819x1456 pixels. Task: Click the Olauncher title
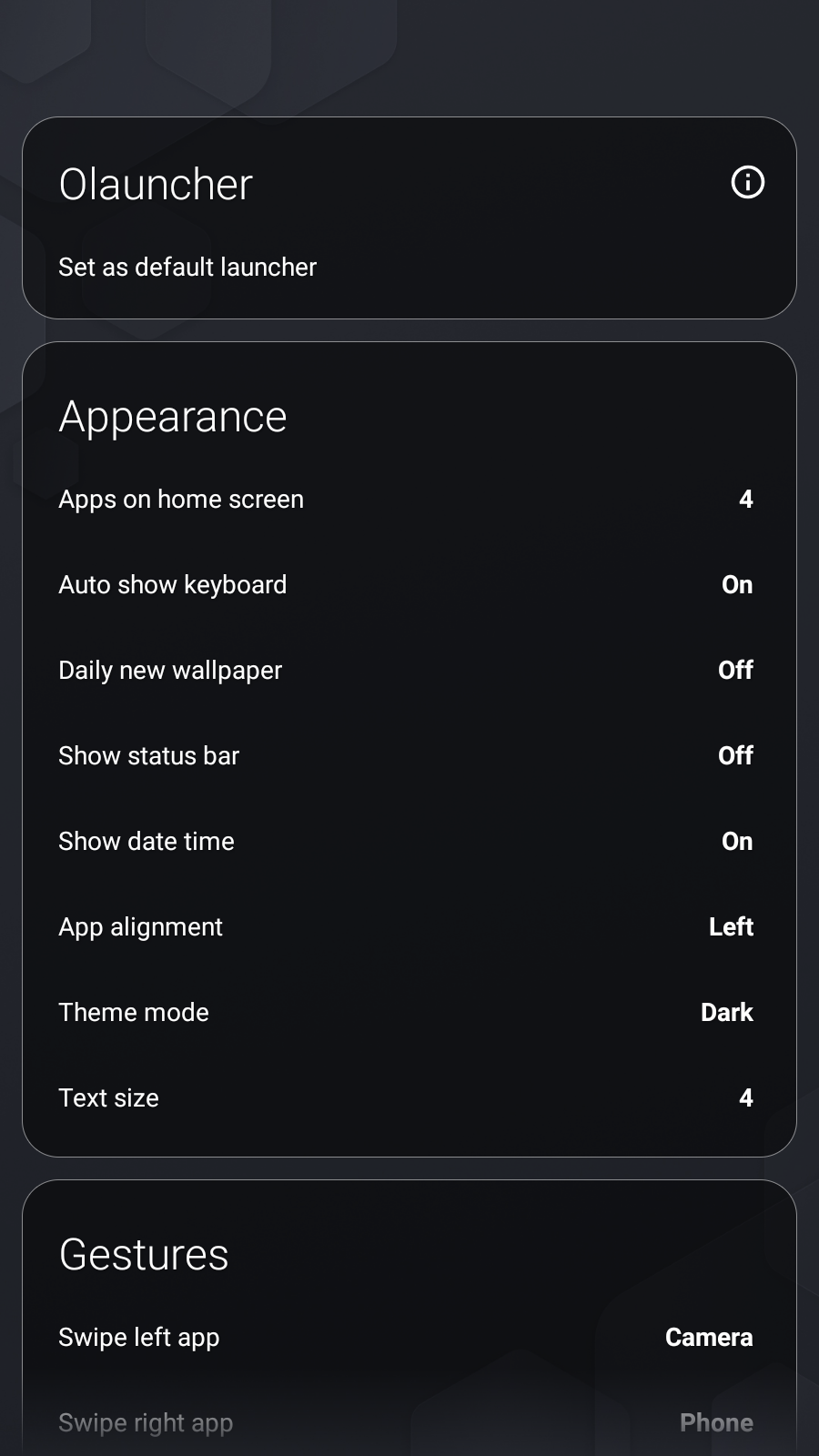pos(156,184)
